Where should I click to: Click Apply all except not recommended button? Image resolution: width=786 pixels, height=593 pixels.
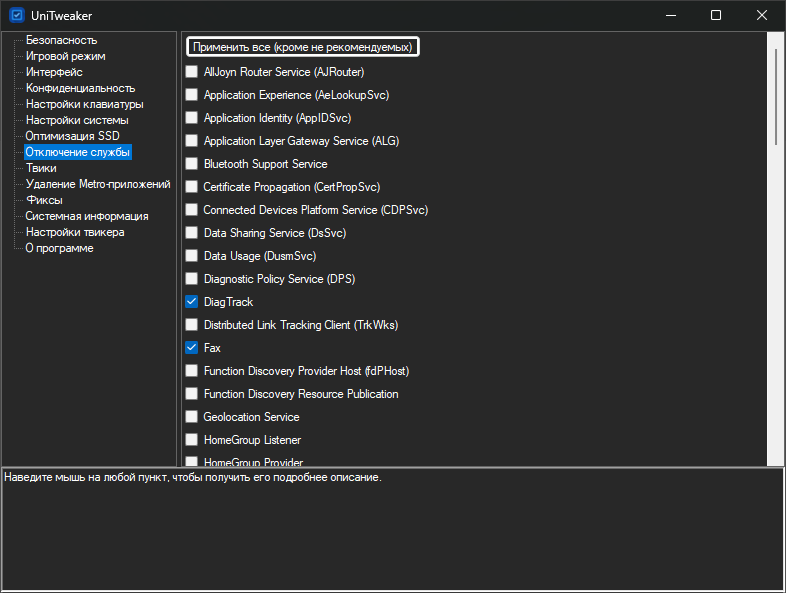[x=302, y=47]
